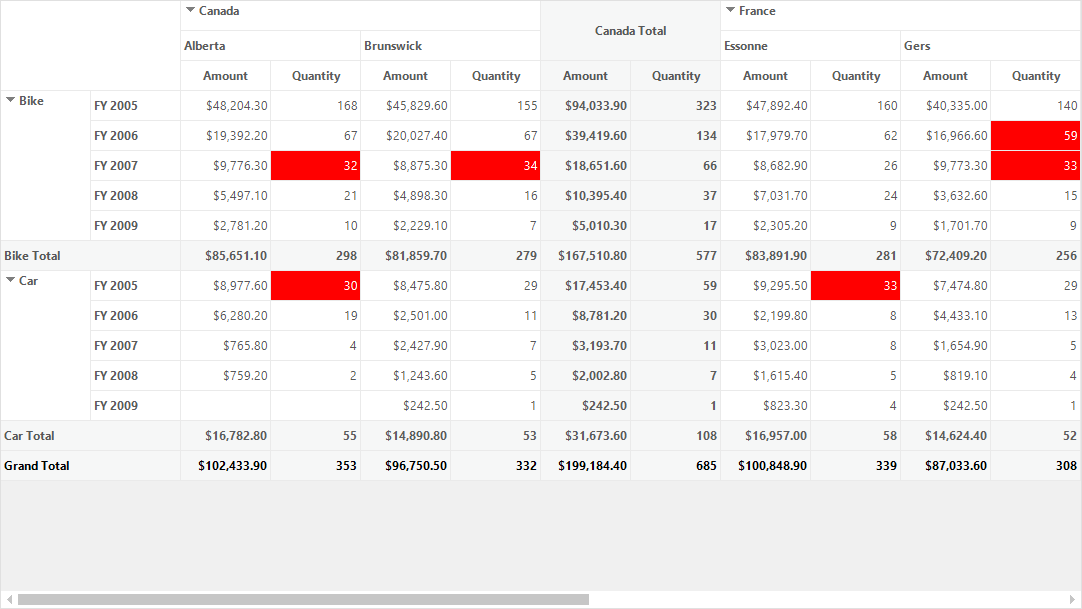Click Brunswick's Quantity column header

coord(495,76)
